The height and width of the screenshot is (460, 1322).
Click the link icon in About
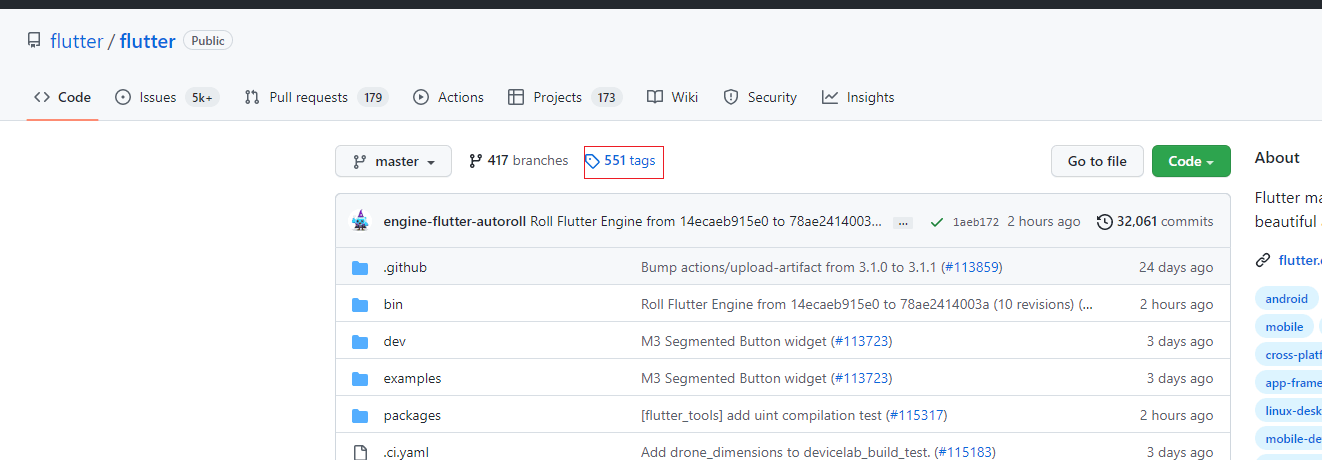point(1263,260)
